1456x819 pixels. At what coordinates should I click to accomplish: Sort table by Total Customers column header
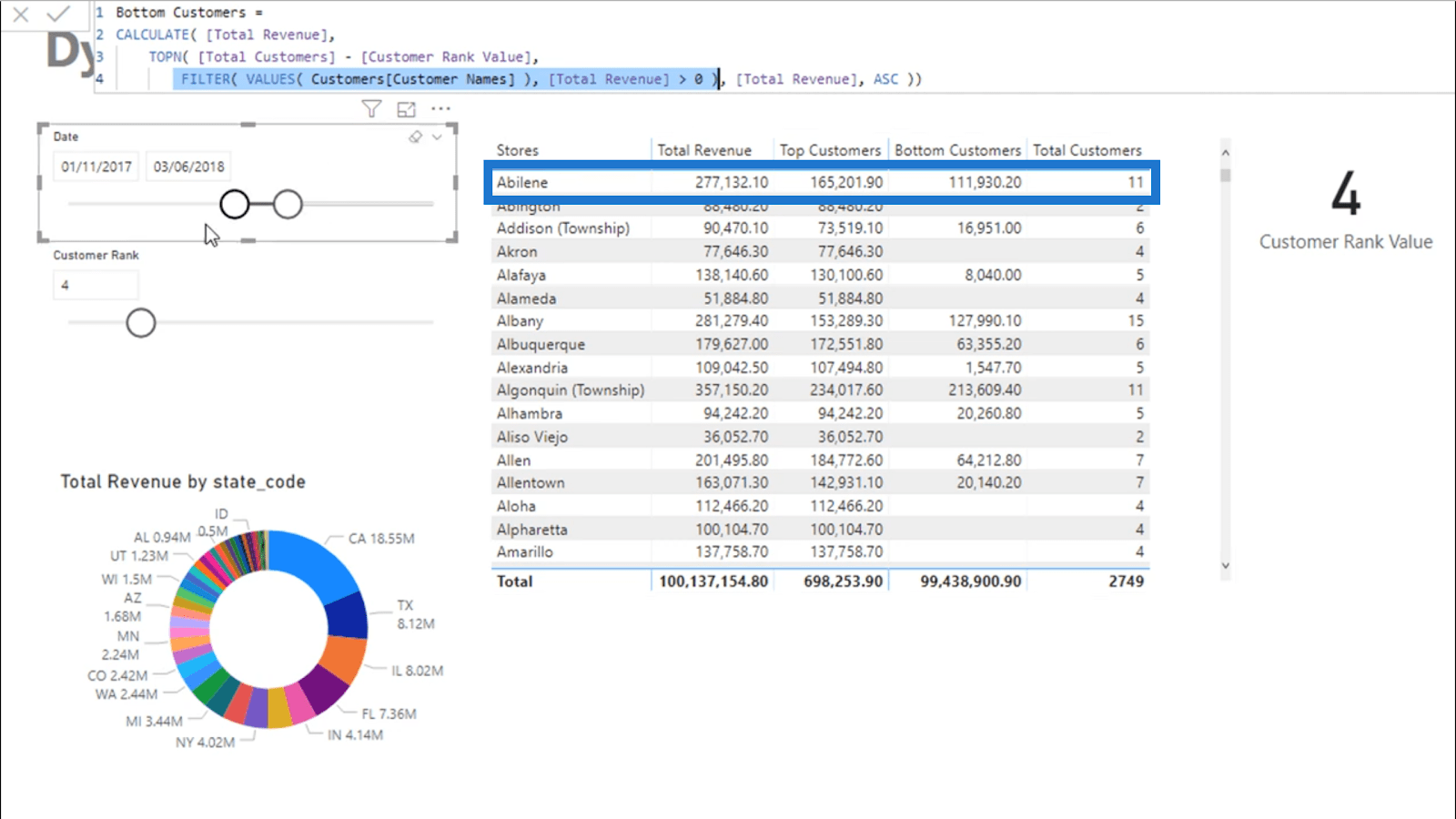1087,150
